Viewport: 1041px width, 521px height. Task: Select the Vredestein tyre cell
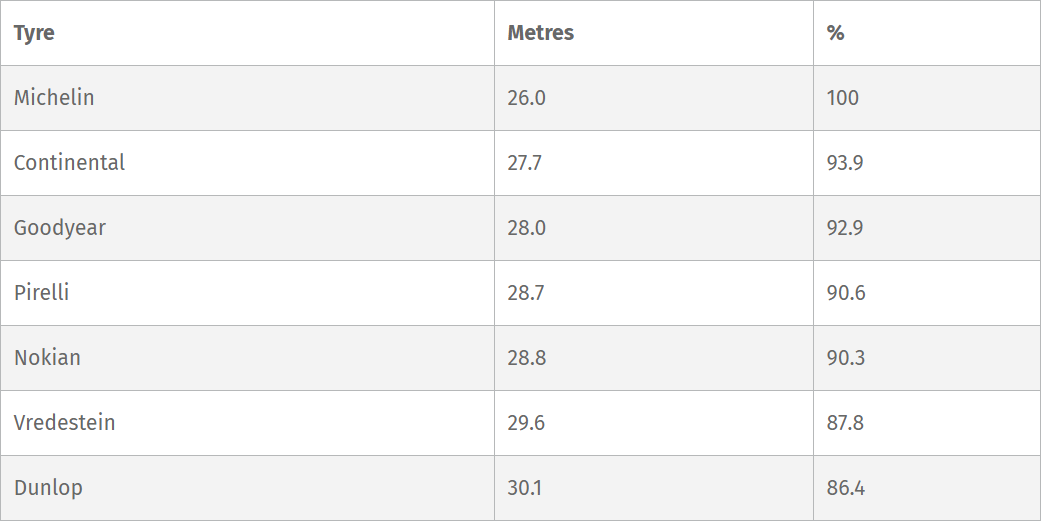coord(64,423)
